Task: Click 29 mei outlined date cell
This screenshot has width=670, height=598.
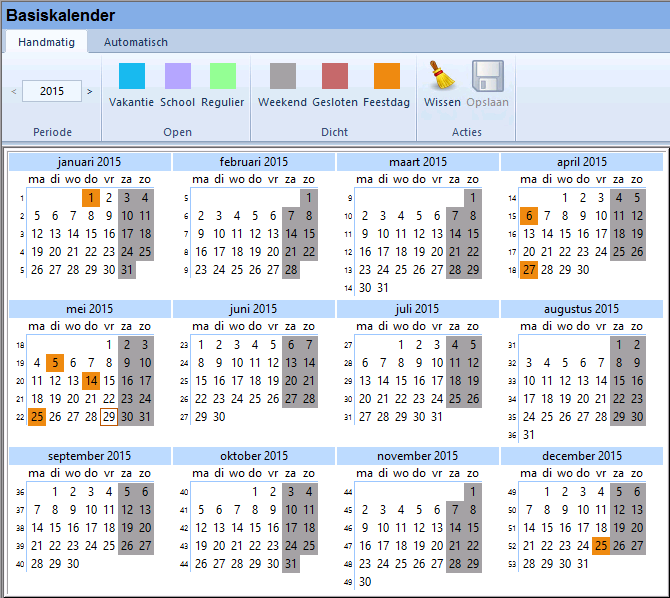Action: [x=109, y=416]
